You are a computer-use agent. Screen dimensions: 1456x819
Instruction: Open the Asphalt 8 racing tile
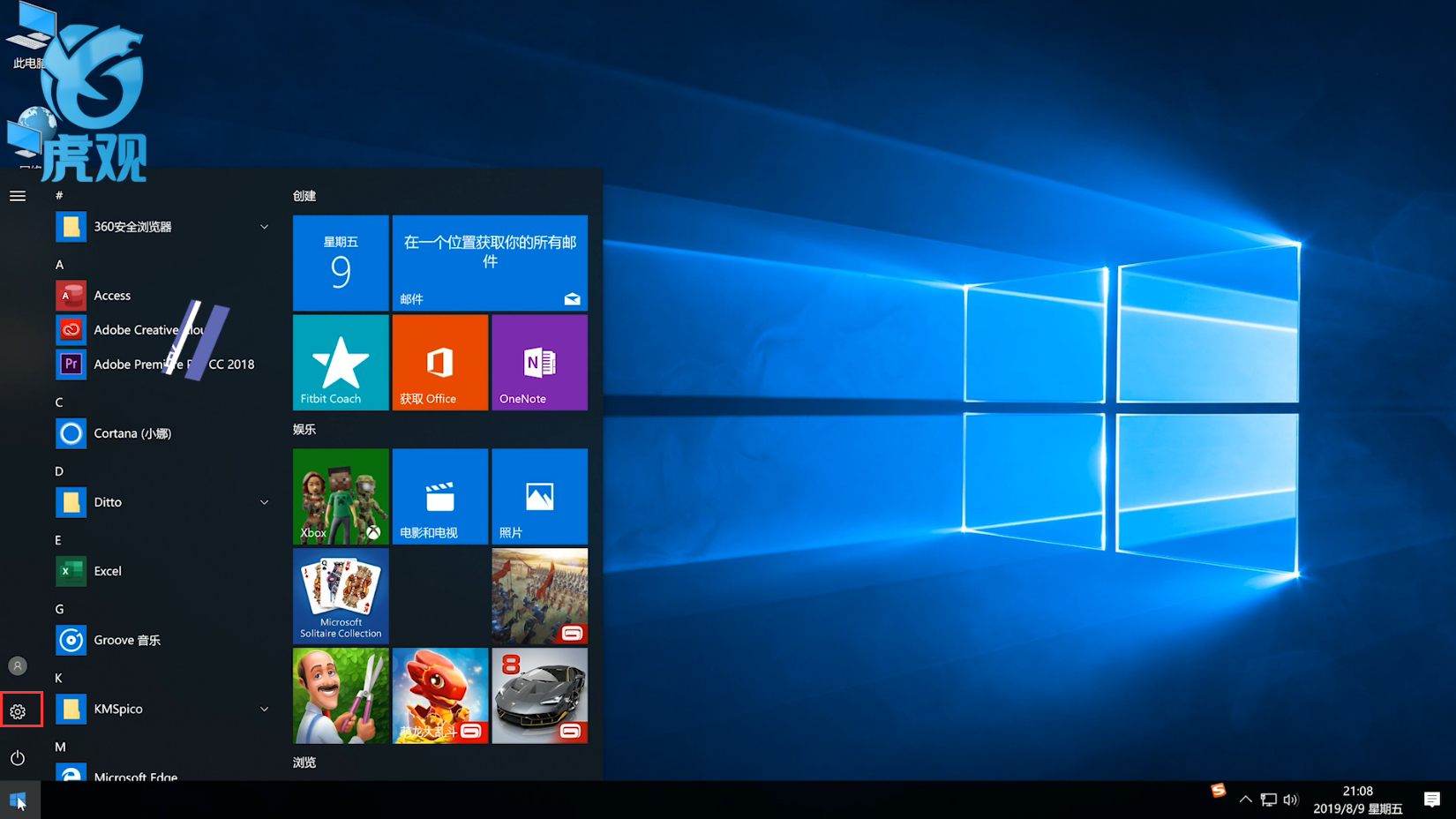point(540,696)
